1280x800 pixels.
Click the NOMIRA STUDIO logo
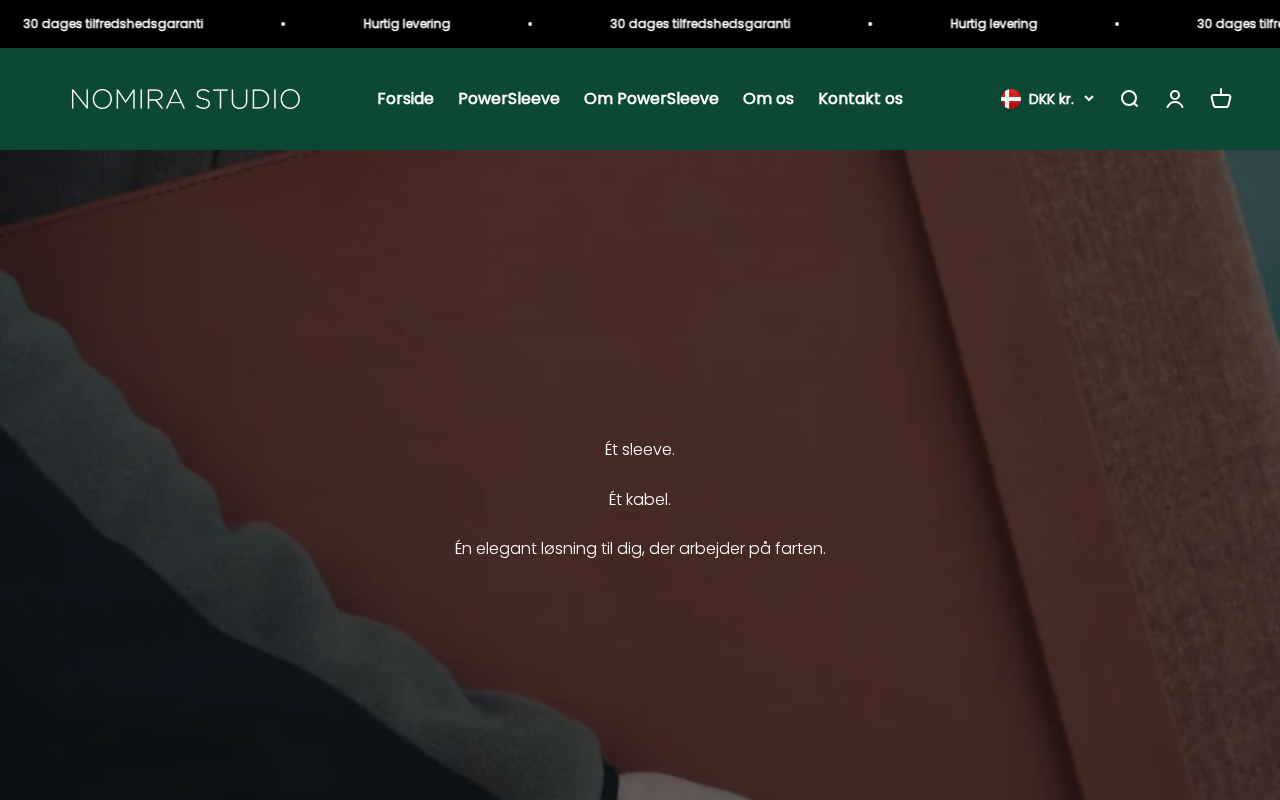point(186,99)
